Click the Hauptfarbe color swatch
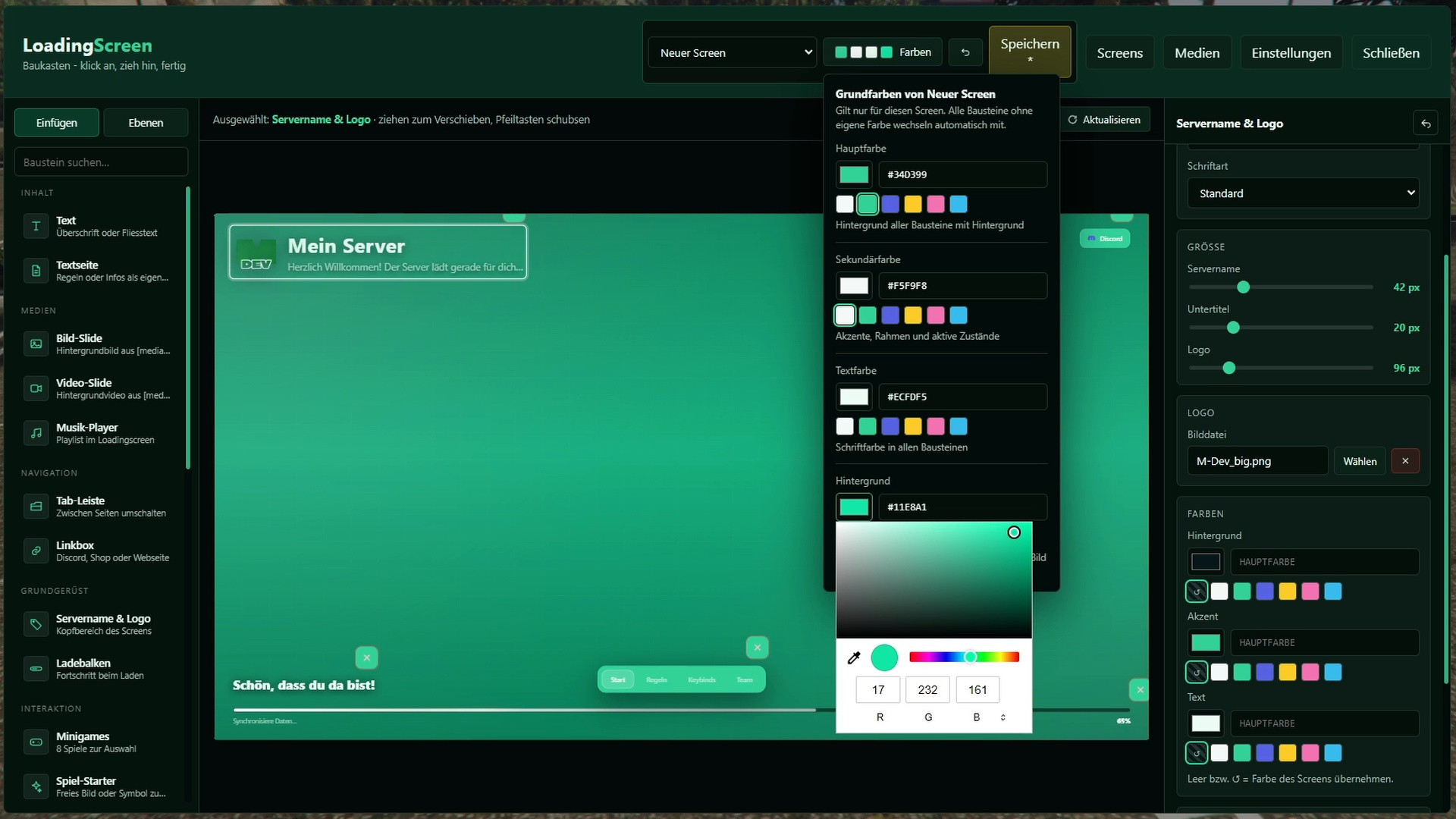The image size is (1456, 819). [854, 174]
